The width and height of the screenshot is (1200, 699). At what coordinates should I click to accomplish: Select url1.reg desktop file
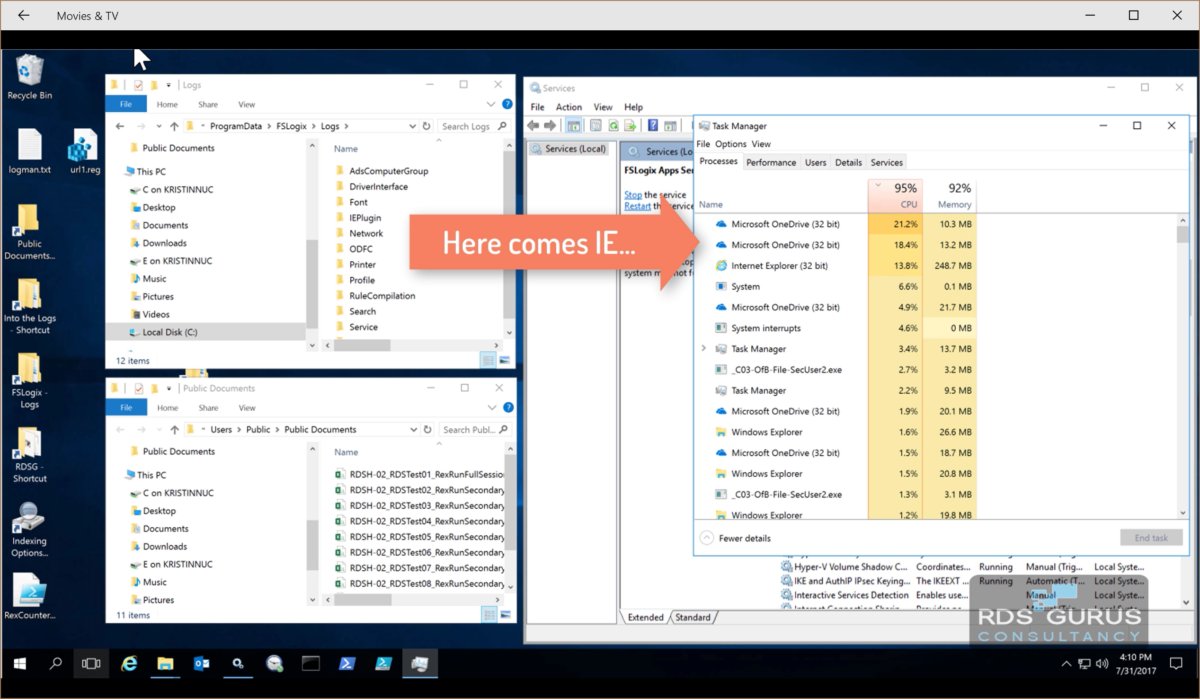(x=85, y=152)
